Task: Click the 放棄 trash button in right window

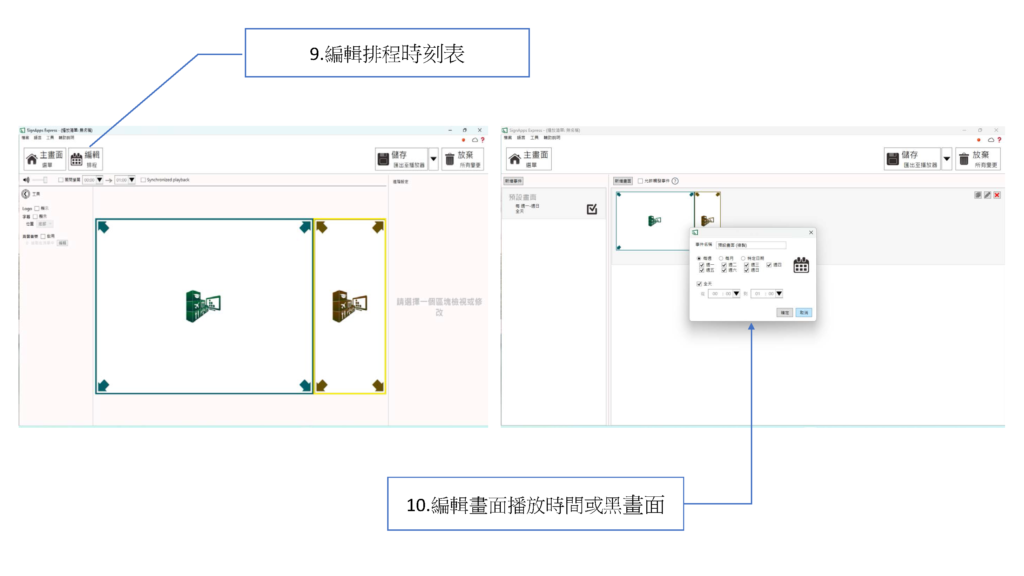Action: pos(977,159)
